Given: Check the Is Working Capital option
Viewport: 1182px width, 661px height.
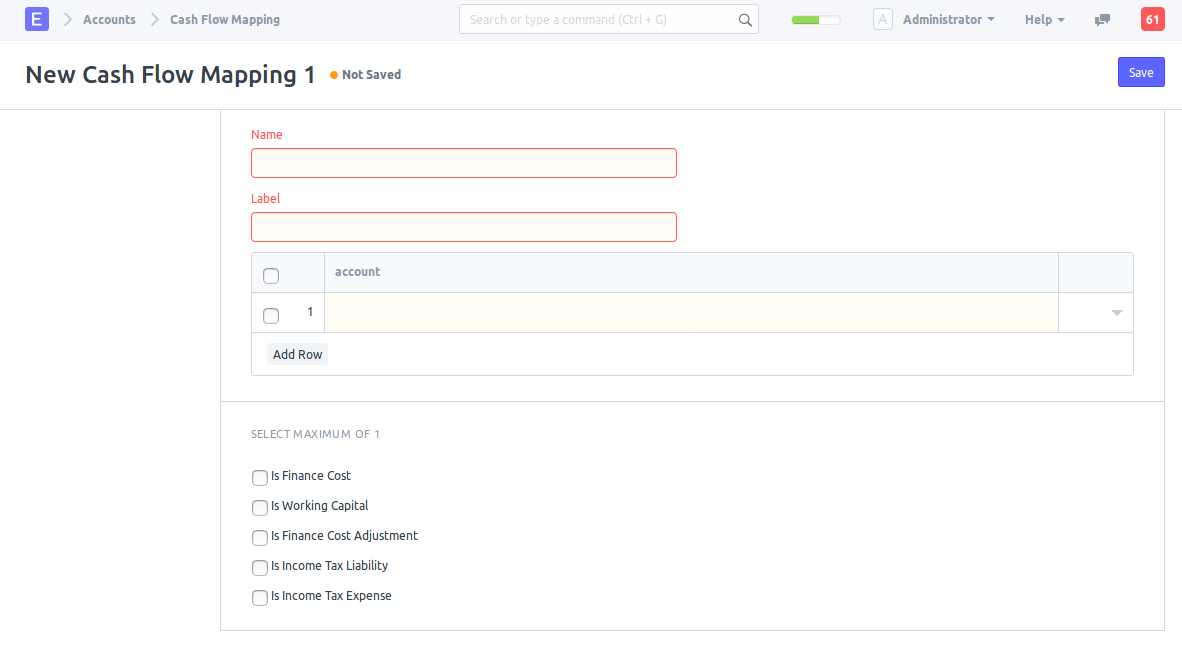Looking at the screenshot, I should (x=260, y=508).
